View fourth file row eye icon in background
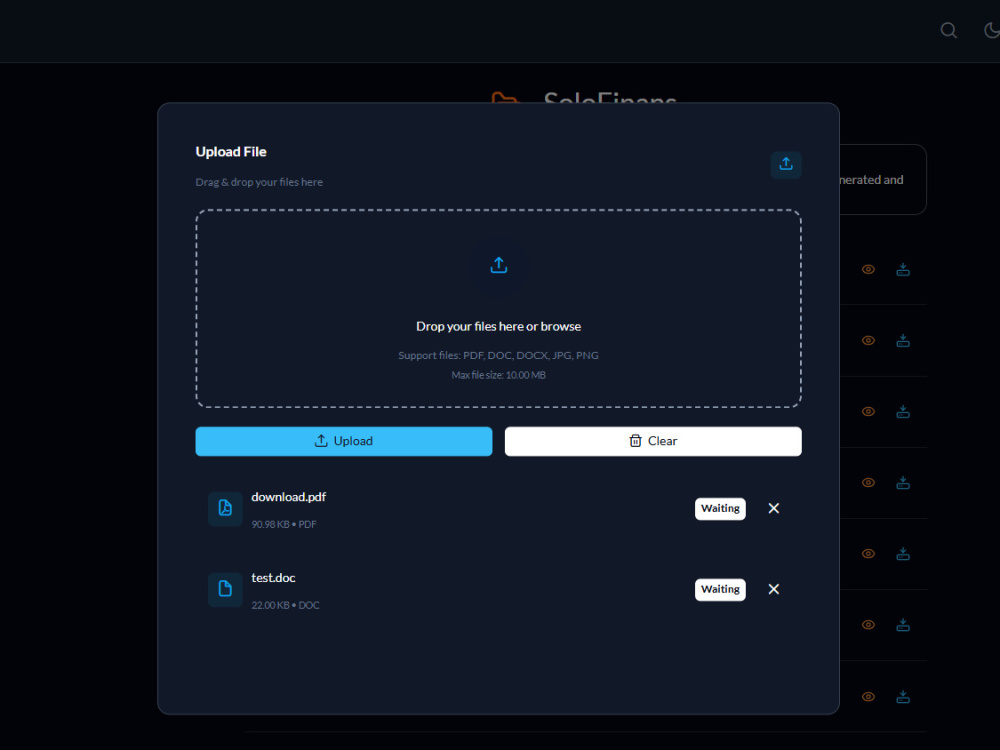 (869, 483)
